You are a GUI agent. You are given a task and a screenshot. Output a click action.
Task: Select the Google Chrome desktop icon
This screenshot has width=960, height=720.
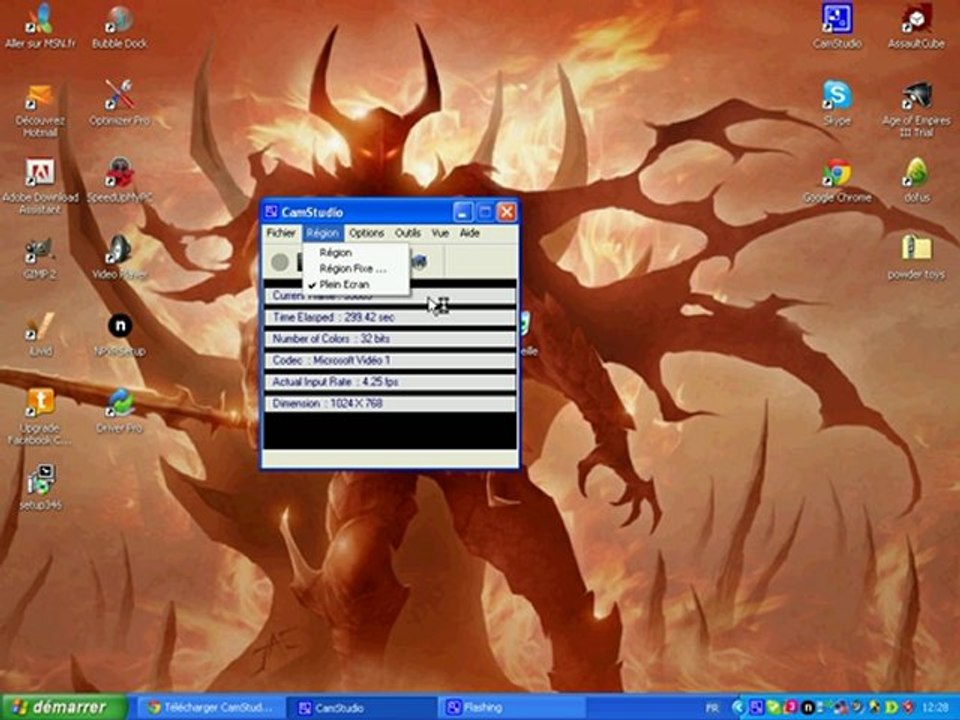(x=837, y=180)
